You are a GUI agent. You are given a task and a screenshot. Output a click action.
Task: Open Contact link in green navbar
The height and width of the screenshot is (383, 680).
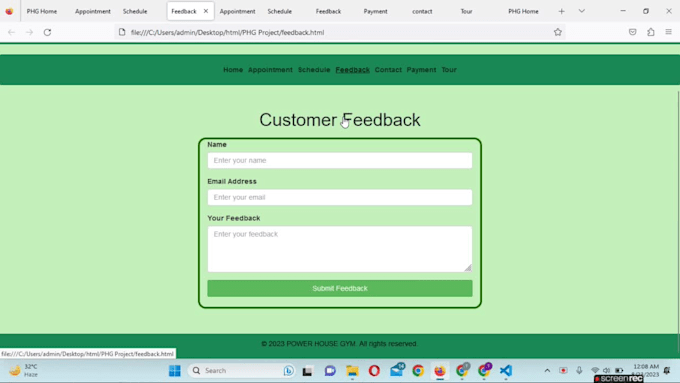(x=388, y=70)
